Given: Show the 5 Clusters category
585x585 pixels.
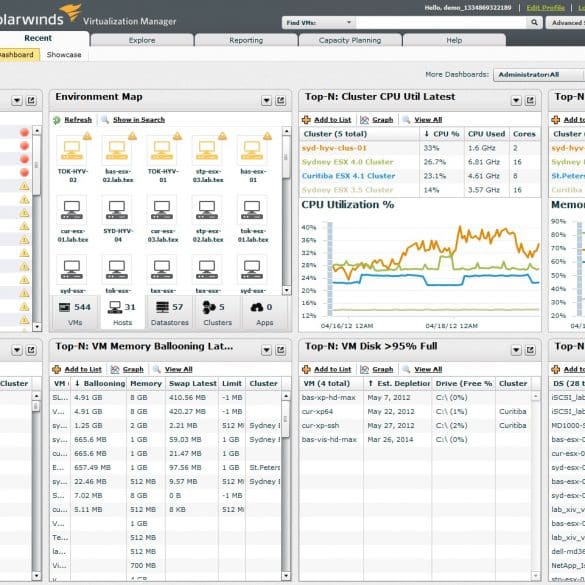Looking at the screenshot, I should click(x=218, y=313).
